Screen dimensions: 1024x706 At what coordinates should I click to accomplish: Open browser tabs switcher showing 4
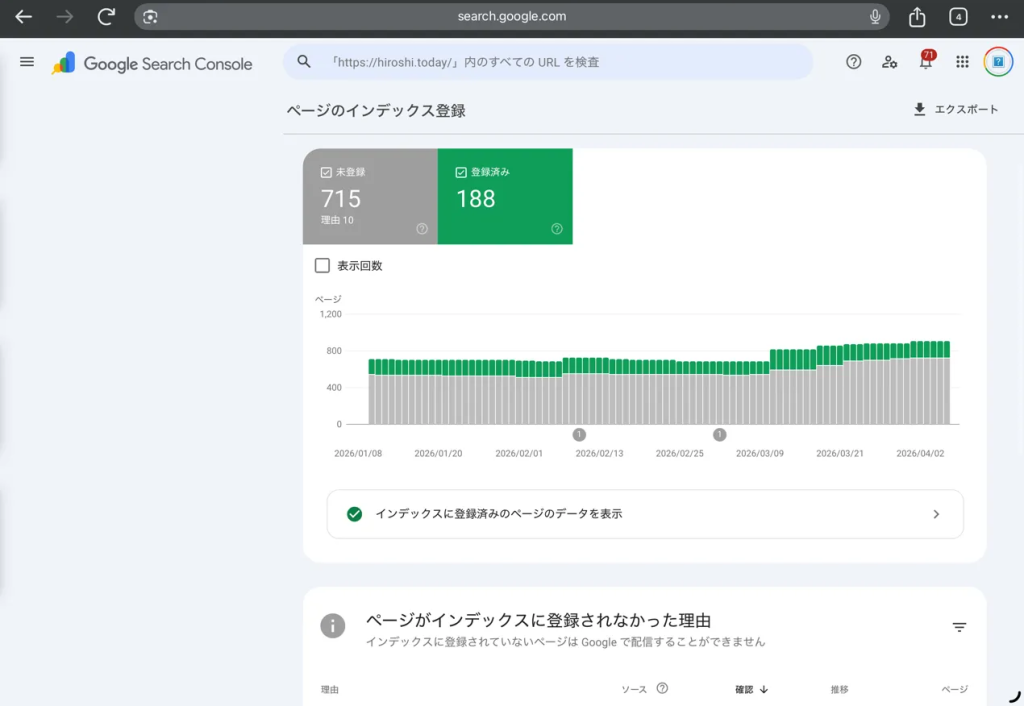coord(958,17)
